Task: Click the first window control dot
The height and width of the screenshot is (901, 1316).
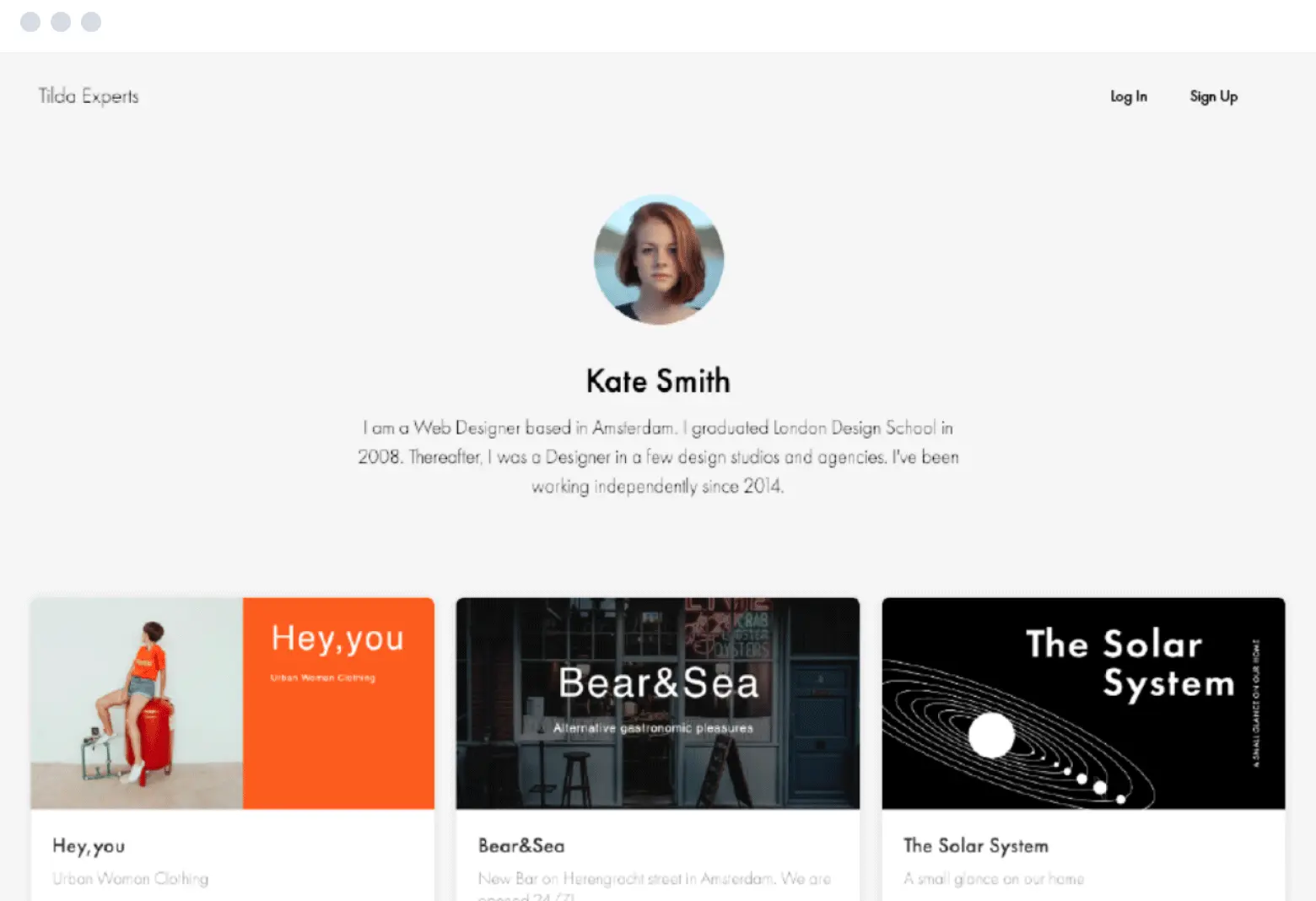Action: [30, 22]
